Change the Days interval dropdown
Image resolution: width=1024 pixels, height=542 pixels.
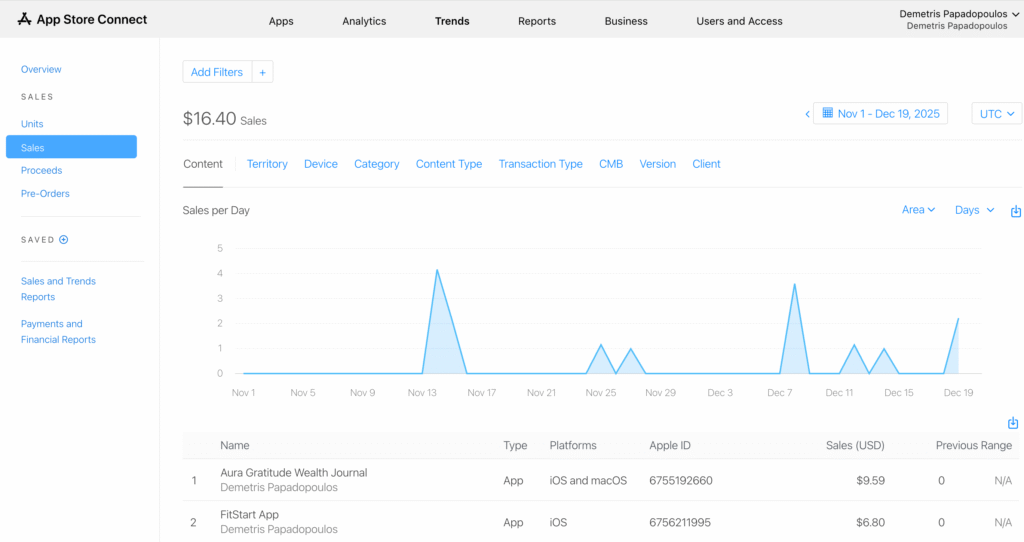[974, 210]
